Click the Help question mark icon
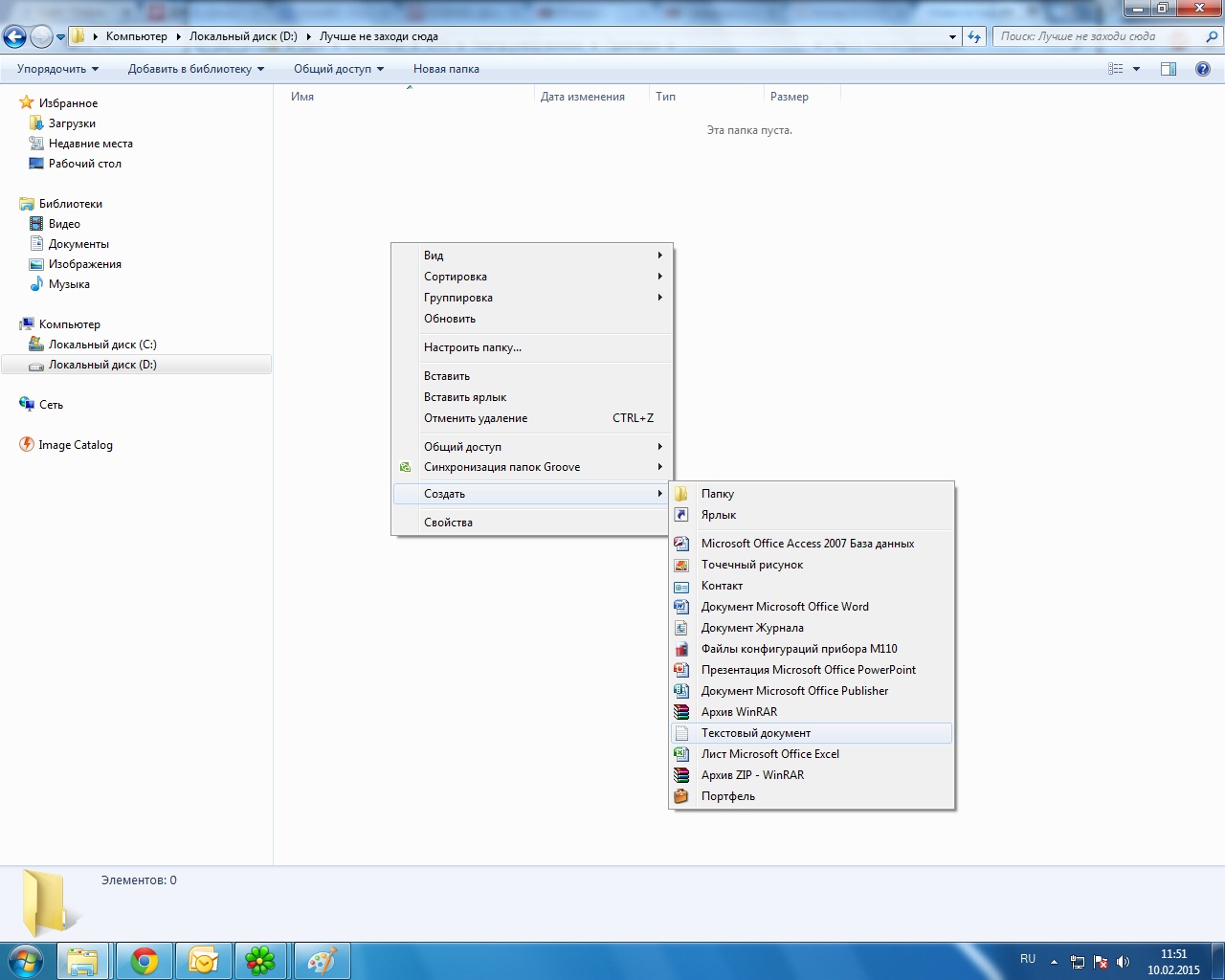This screenshot has height=980, width=1225. (x=1203, y=69)
